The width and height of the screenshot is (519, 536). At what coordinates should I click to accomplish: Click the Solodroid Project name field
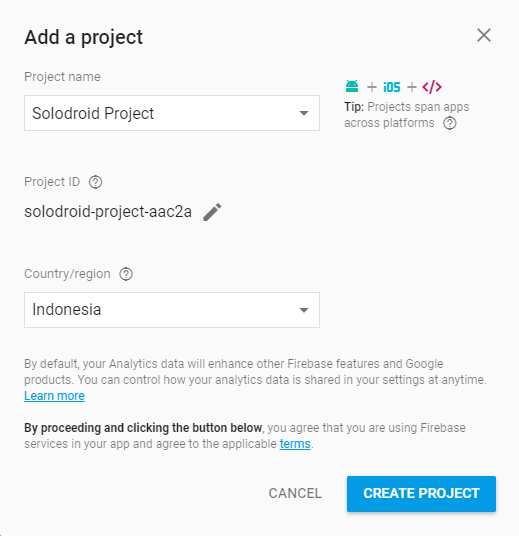[x=172, y=113]
